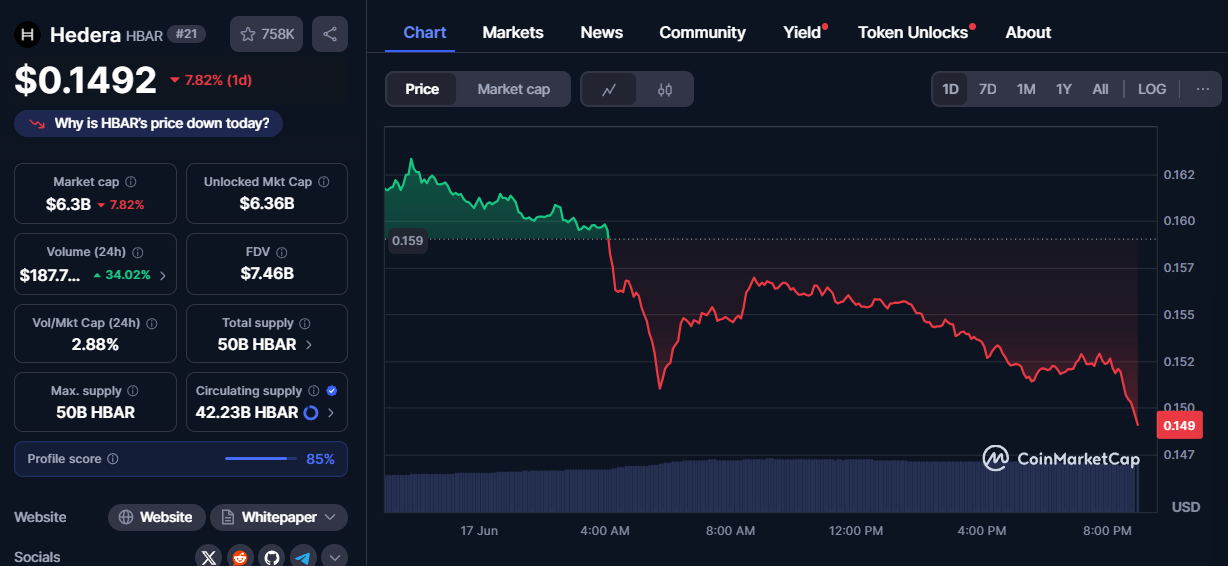Click the Total supply info icon
1228x566 pixels.
point(305,323)
